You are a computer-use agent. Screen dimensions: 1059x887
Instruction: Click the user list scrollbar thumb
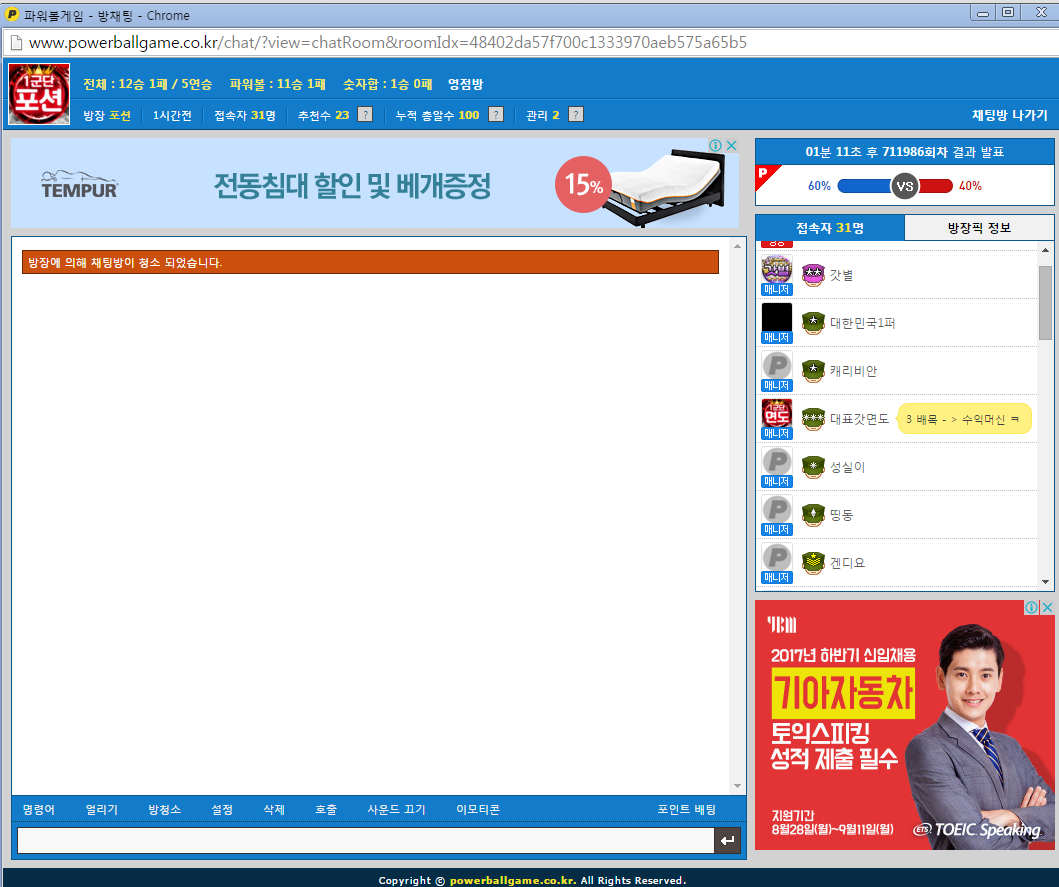[1045, 303]
